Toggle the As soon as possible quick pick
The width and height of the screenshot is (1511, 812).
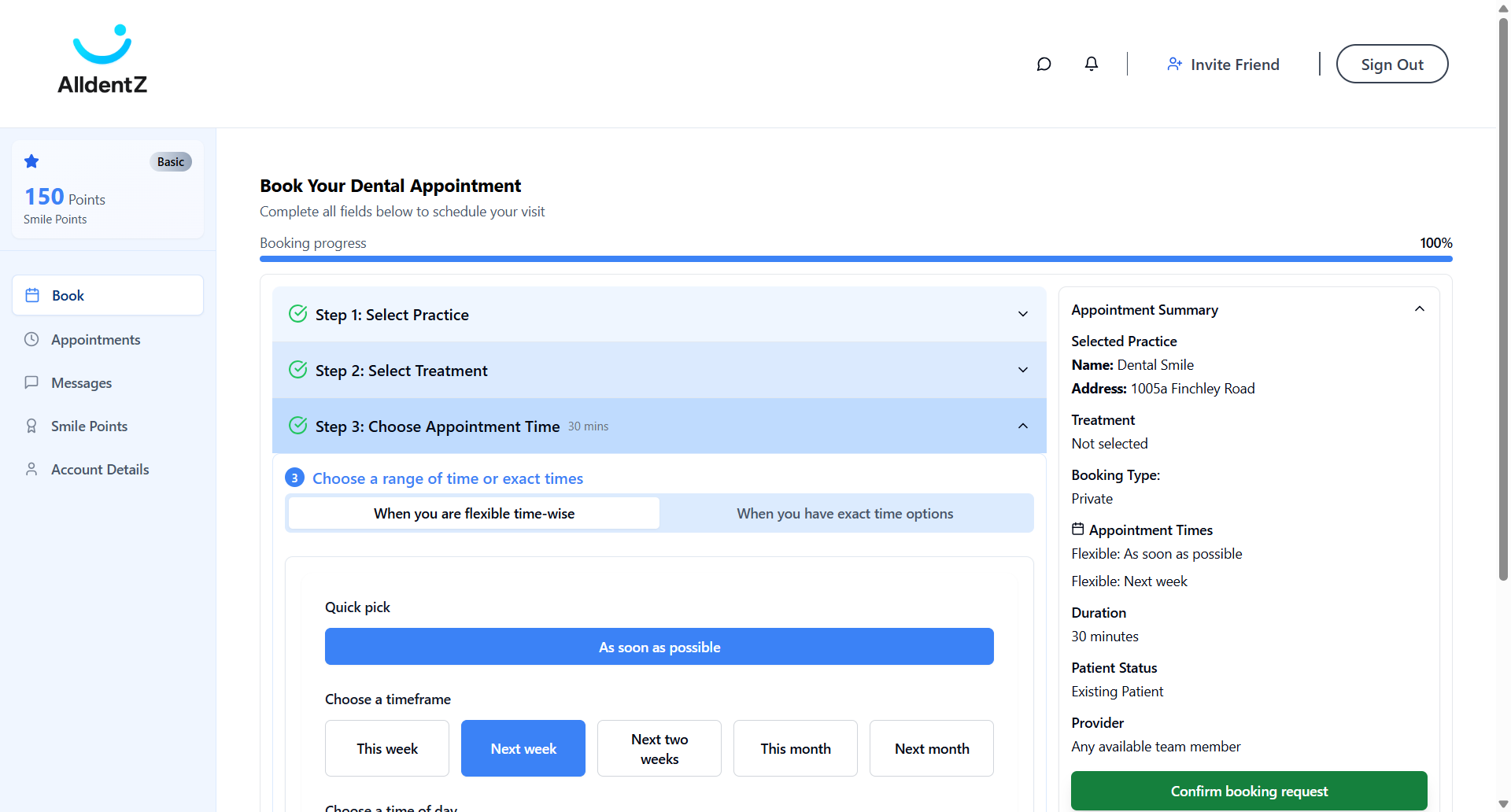(x=659, y=647)
